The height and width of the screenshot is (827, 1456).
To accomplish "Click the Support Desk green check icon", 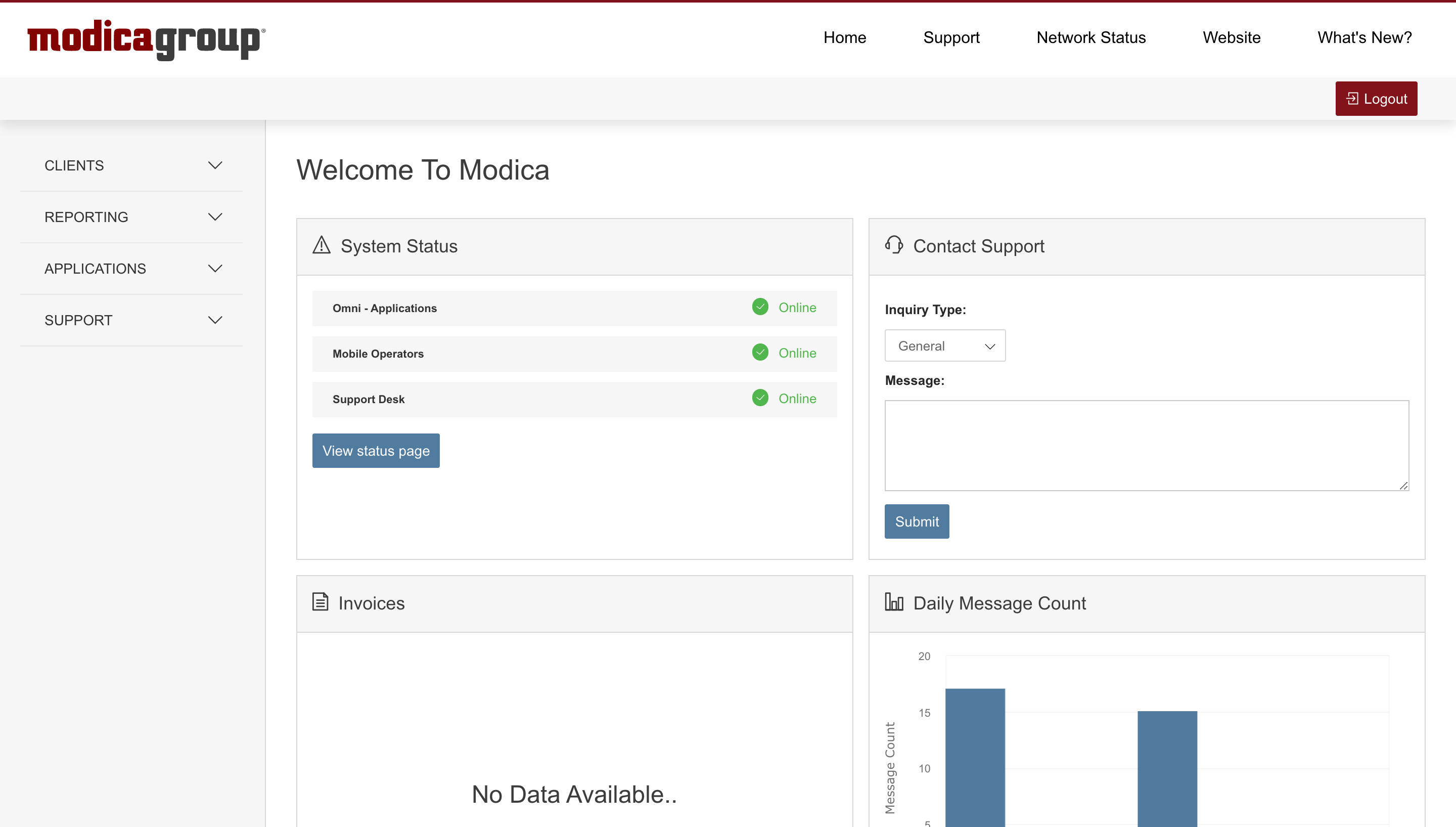I will [760, 398].
